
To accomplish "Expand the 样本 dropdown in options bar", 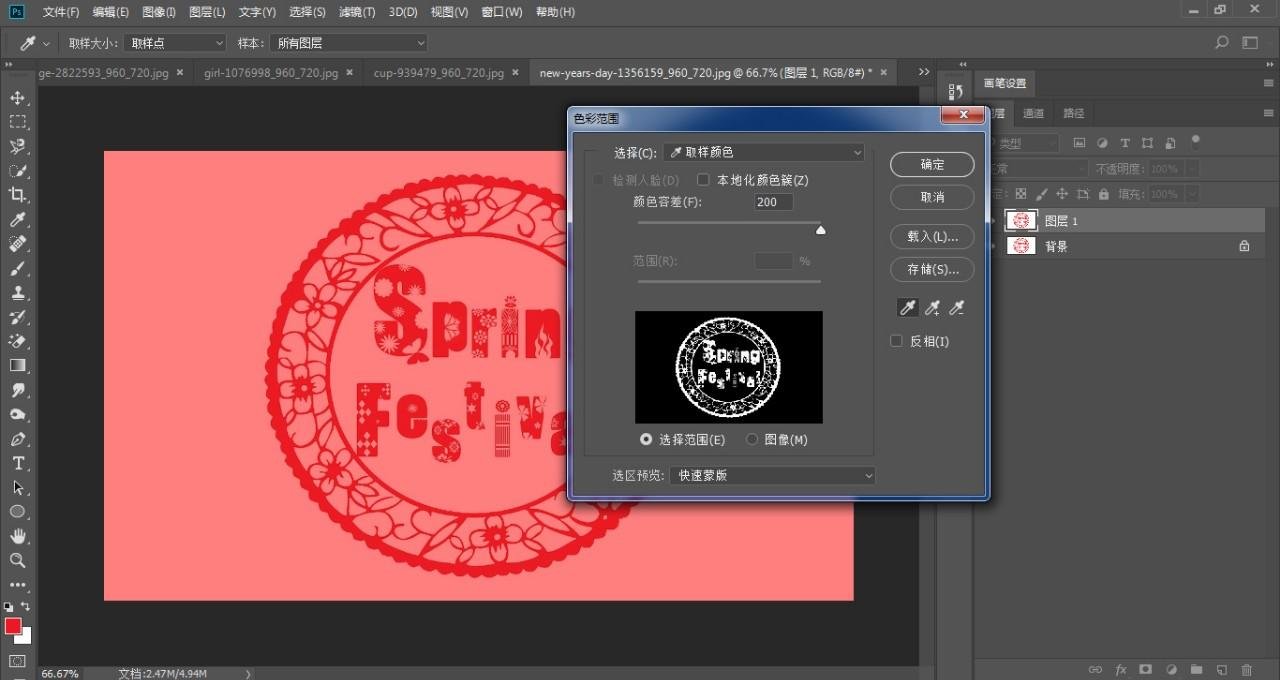I will (347, 43).
